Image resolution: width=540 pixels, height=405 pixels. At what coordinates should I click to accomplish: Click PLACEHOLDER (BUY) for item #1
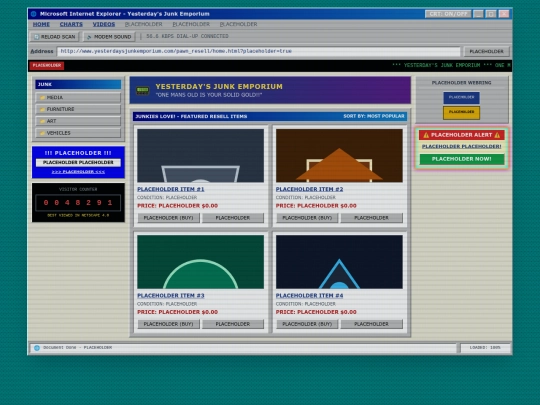169,218
